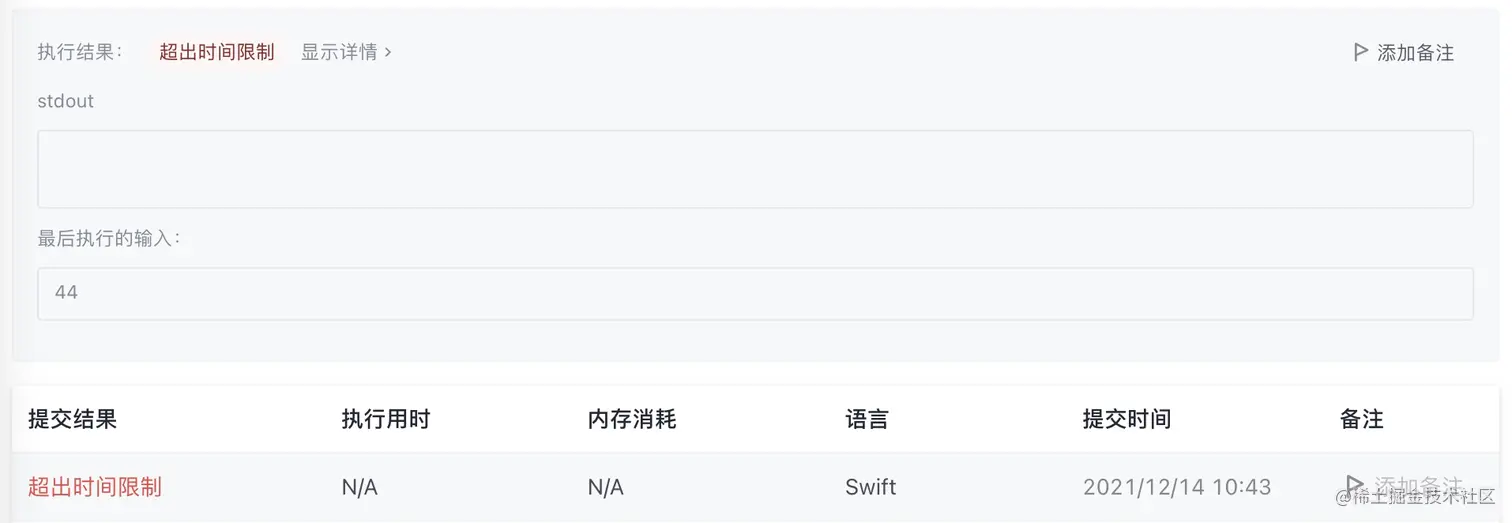Click the 2021/12/14 10:43 submission timestamp
This screenshot has height=523, width=1512.
tap(1176, 487)
